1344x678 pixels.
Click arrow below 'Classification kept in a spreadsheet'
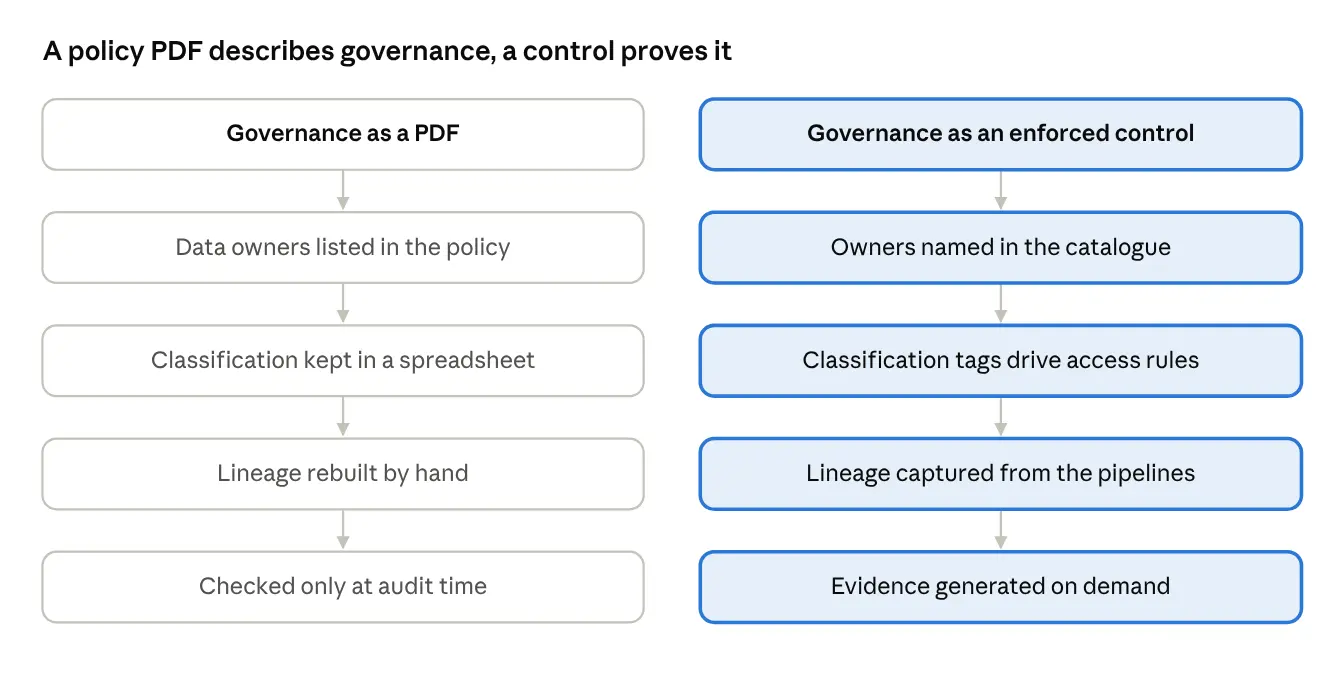tap(343, 416)
